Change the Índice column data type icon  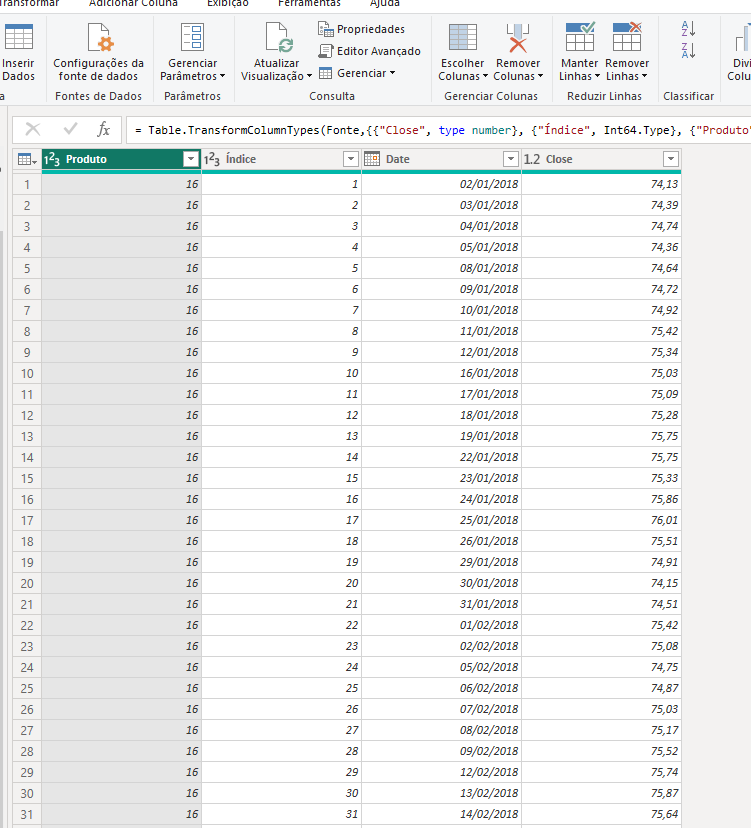[212, 159]
